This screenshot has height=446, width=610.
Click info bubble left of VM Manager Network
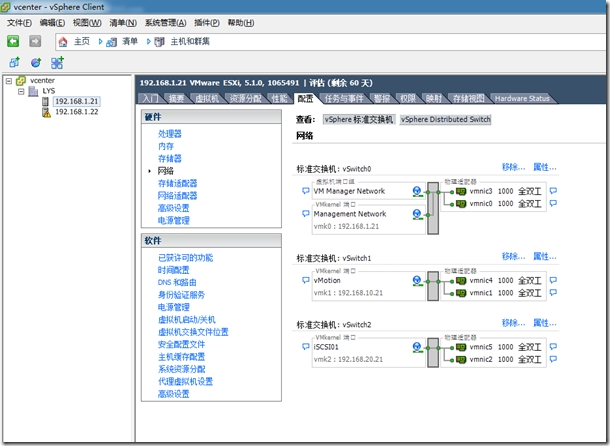pyautogui.click(x=306, y=191)
